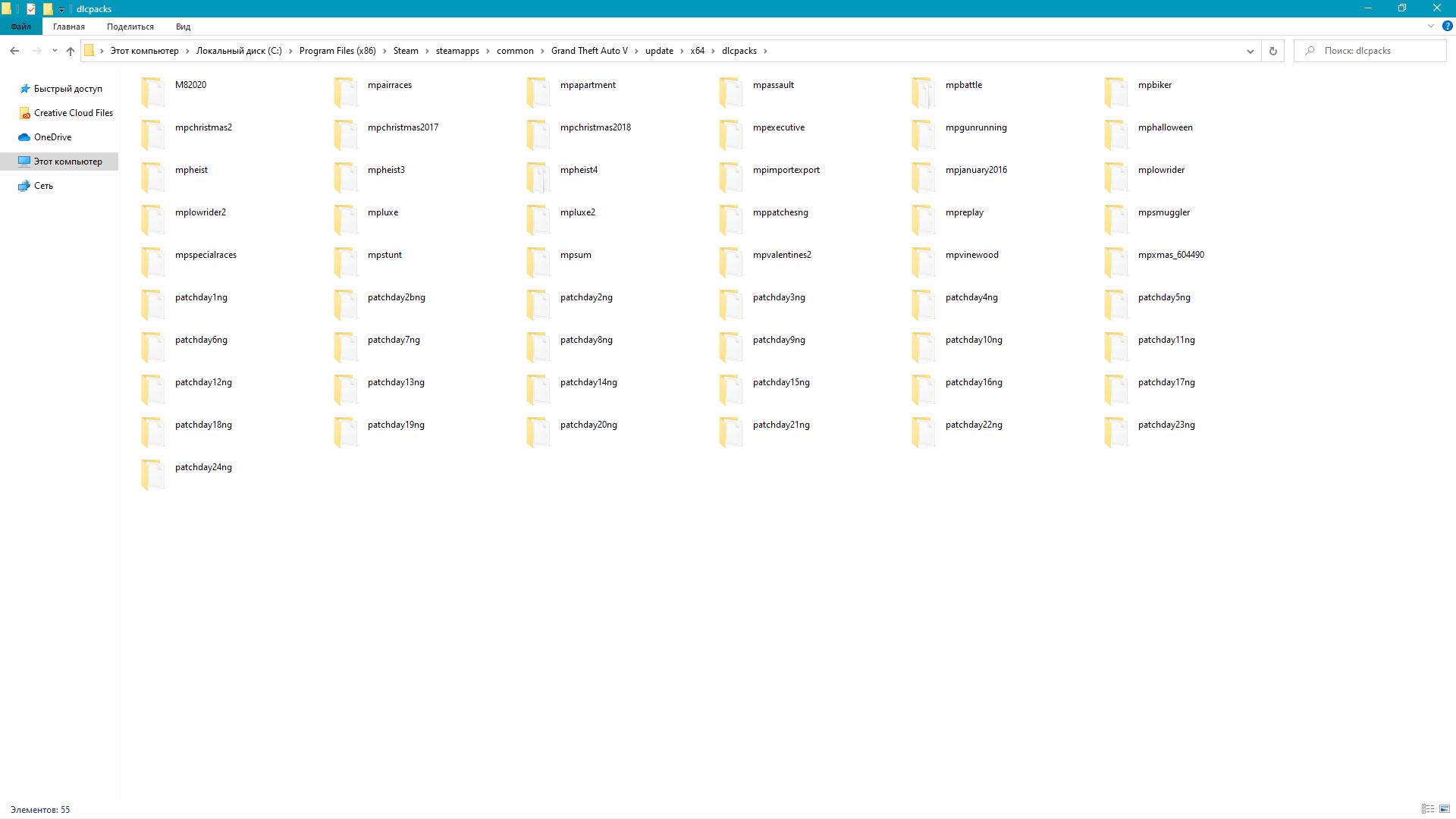
Task: Navigate to Grand Theft Auto V breadcrumb
Action: [589, 51]
